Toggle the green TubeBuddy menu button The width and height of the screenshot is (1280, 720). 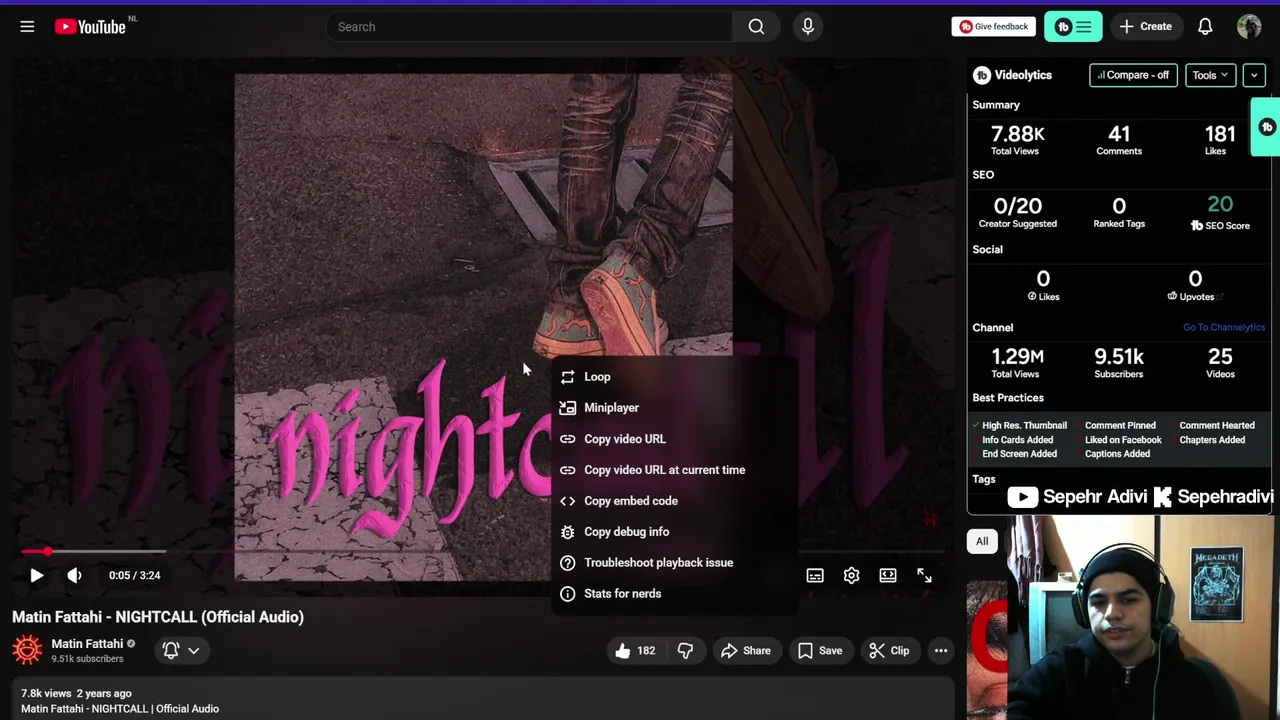(1073, 27)
